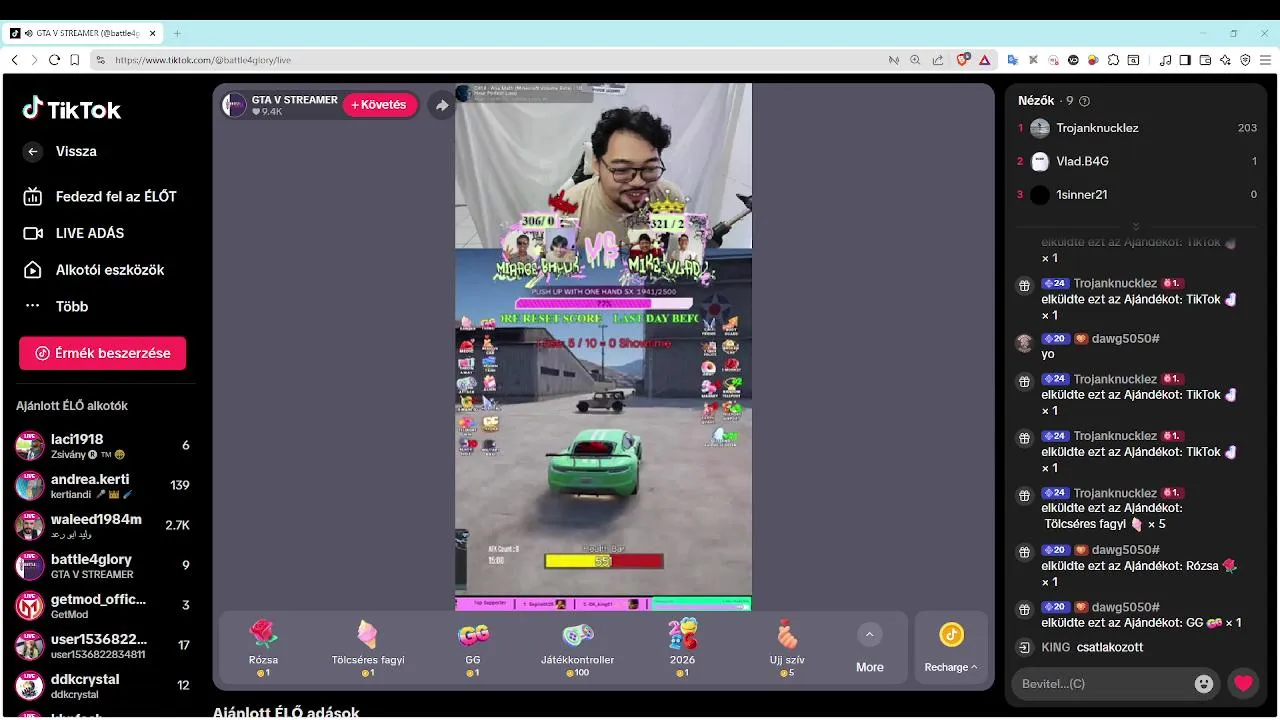Expand the viewers ranking list chevron
The image size is (1280, 720).
1136,227
